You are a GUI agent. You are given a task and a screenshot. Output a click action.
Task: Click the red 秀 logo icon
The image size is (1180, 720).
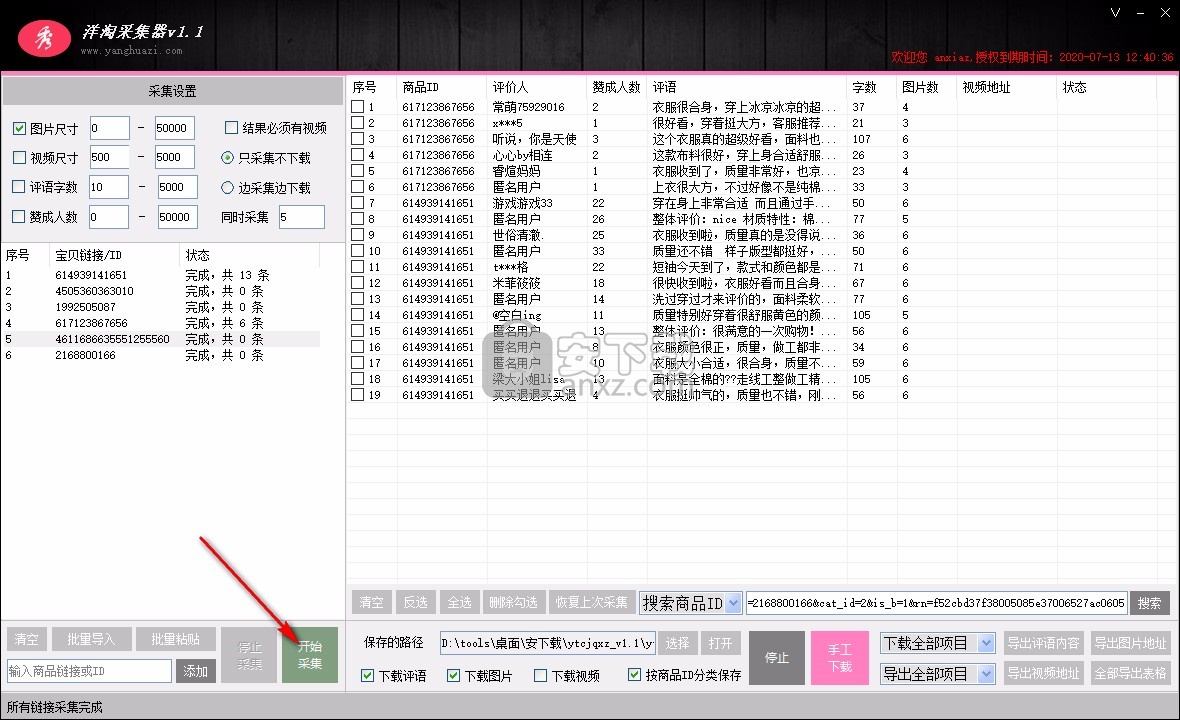[44, 37]
